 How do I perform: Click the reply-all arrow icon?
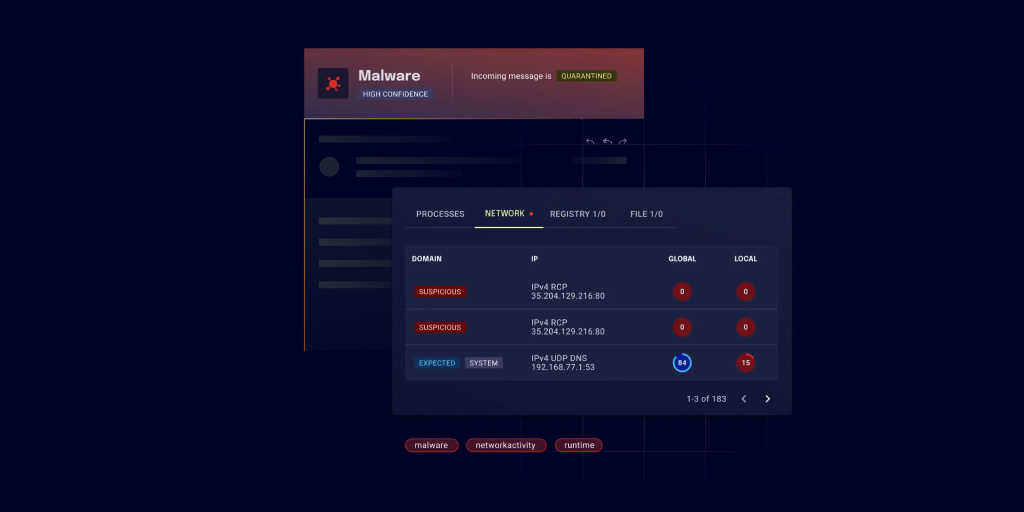[x=606, y=142]
